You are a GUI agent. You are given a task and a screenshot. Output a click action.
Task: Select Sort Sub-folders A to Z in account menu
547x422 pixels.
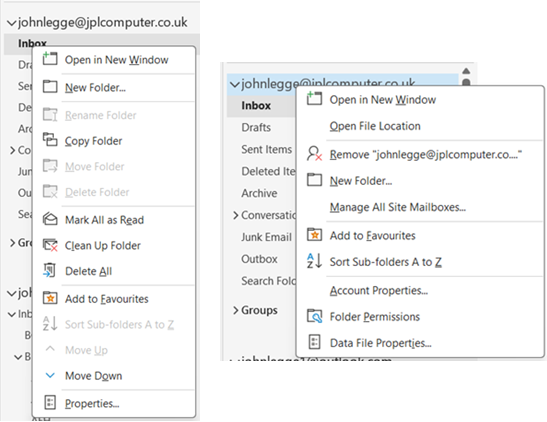click(420, 262)
